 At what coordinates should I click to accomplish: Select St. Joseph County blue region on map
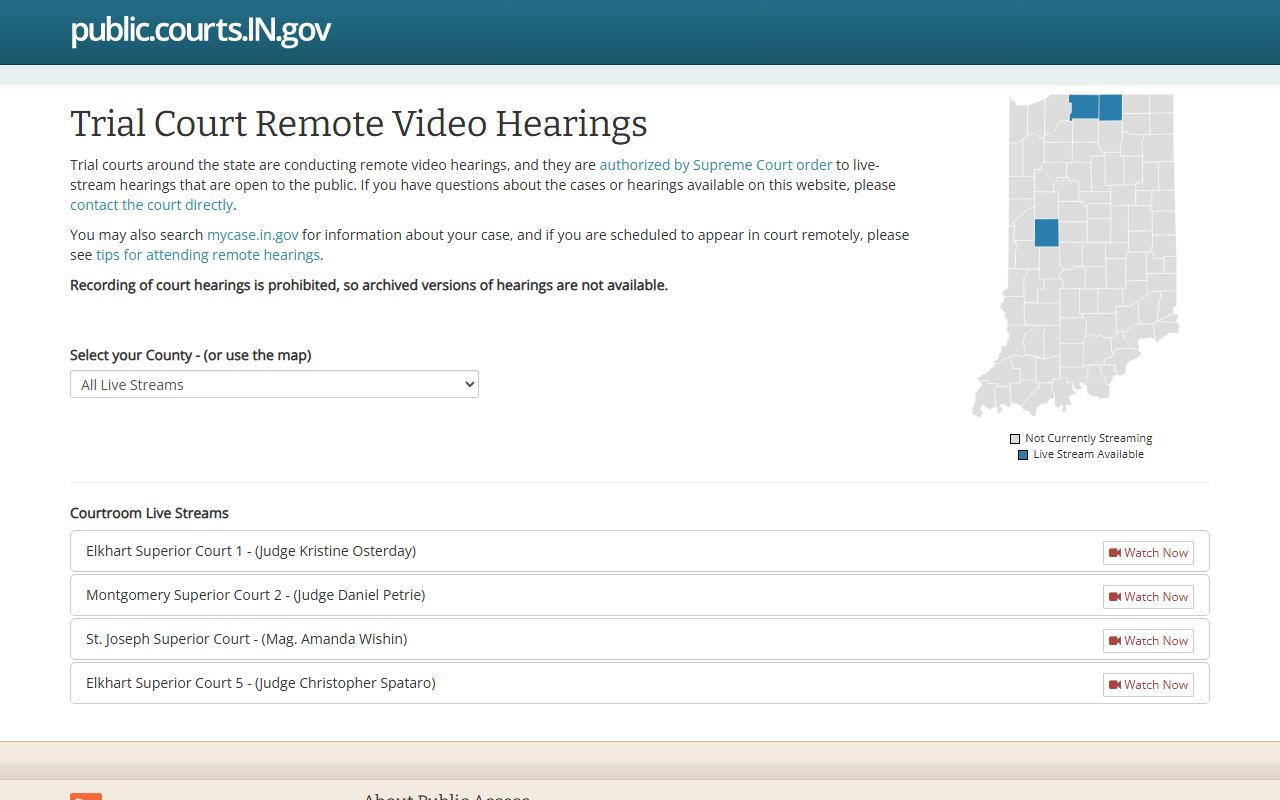(x=1084, y=107)
